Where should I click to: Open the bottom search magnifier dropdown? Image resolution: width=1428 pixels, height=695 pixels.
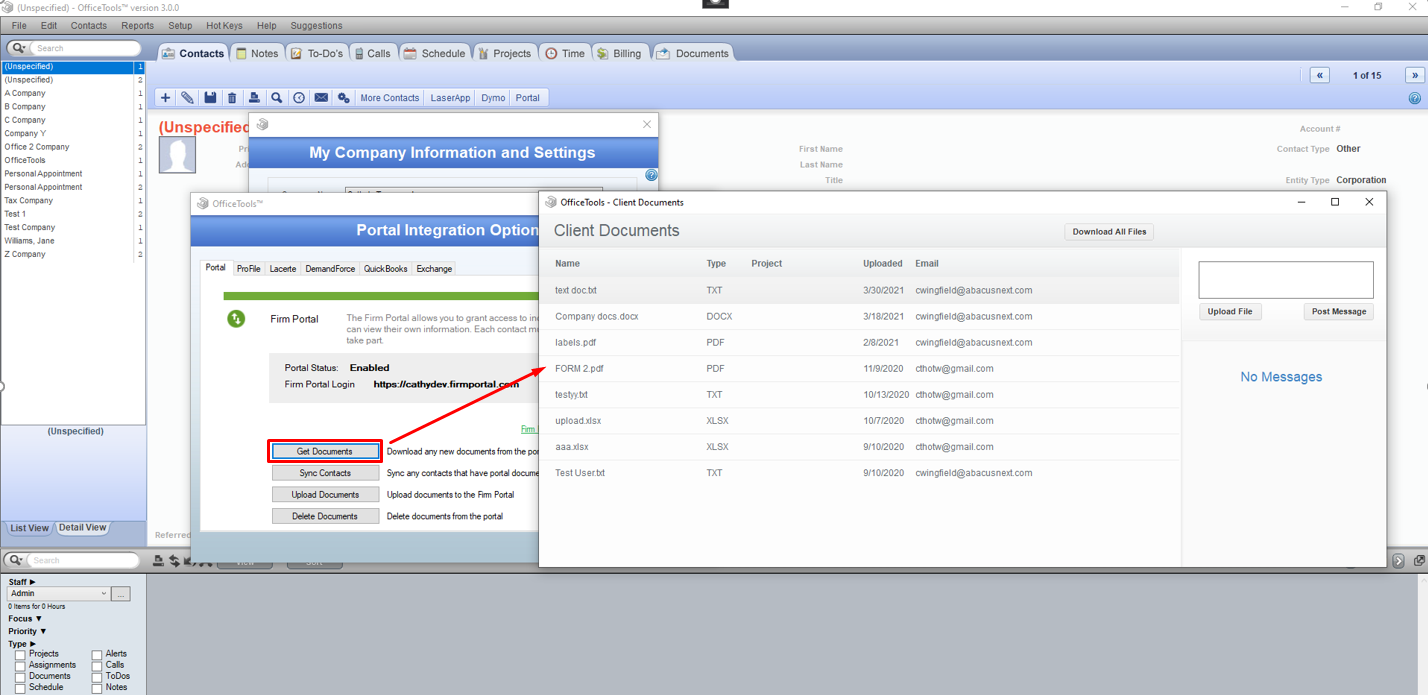pyautogui.click(x=16, y=560)
